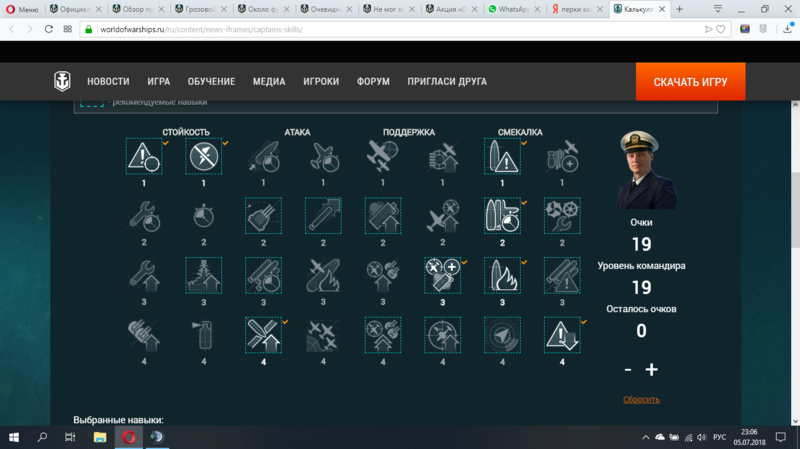Open the ПРИГЛАСИ ДРУГА menu item

pyautogui.click(x=447, y=82)
